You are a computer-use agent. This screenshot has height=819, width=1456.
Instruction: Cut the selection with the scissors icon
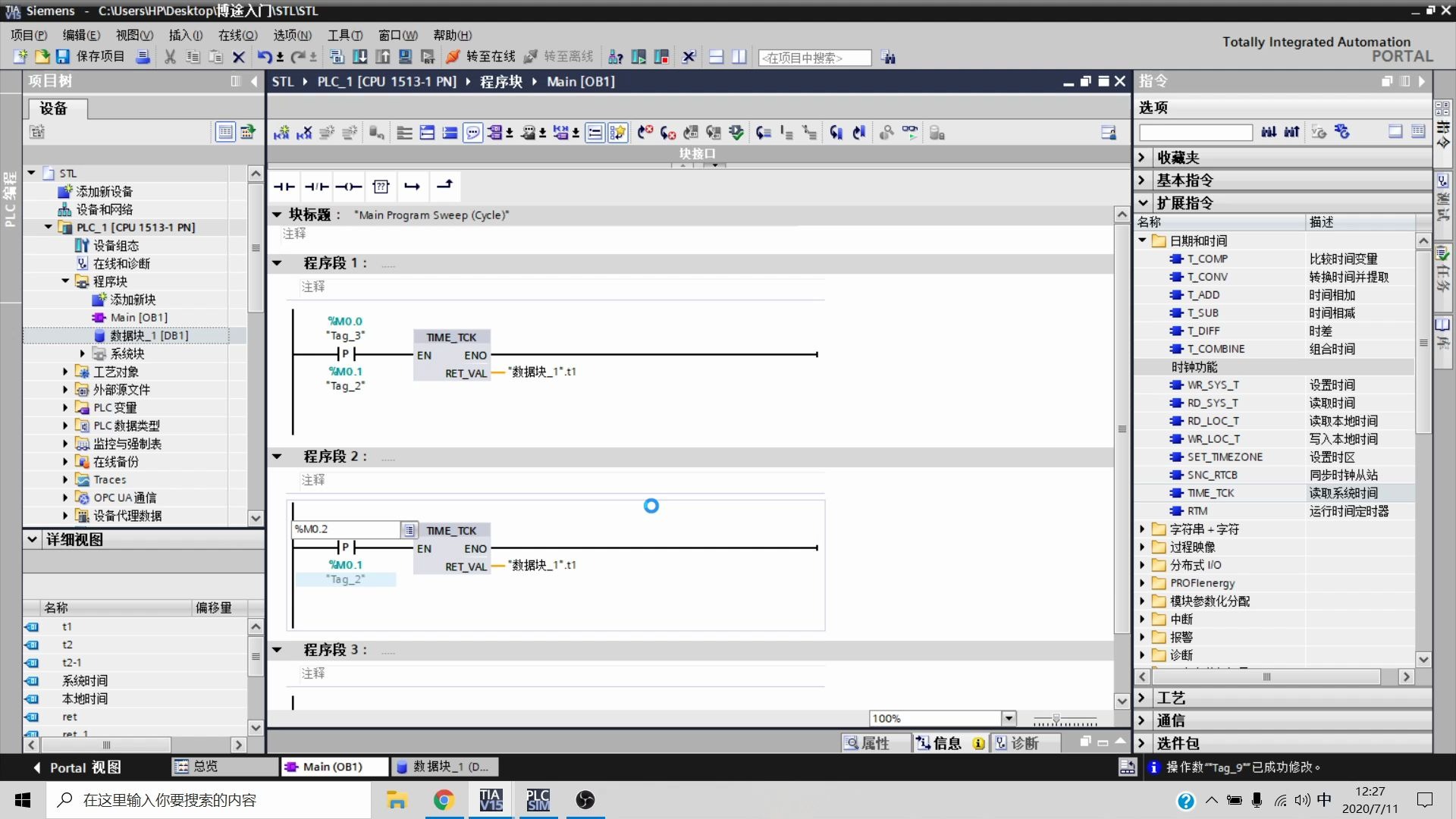click(170, 57)
